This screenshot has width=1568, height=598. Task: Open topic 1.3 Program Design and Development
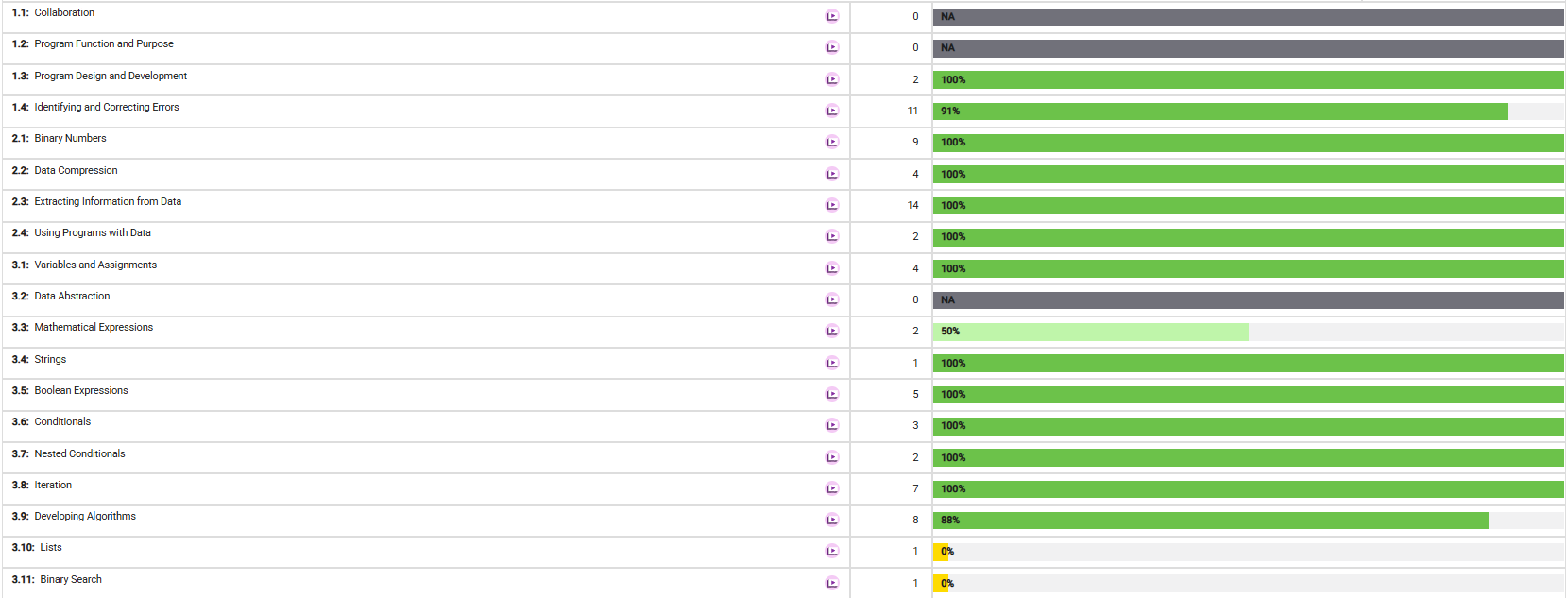coord(99,76)
